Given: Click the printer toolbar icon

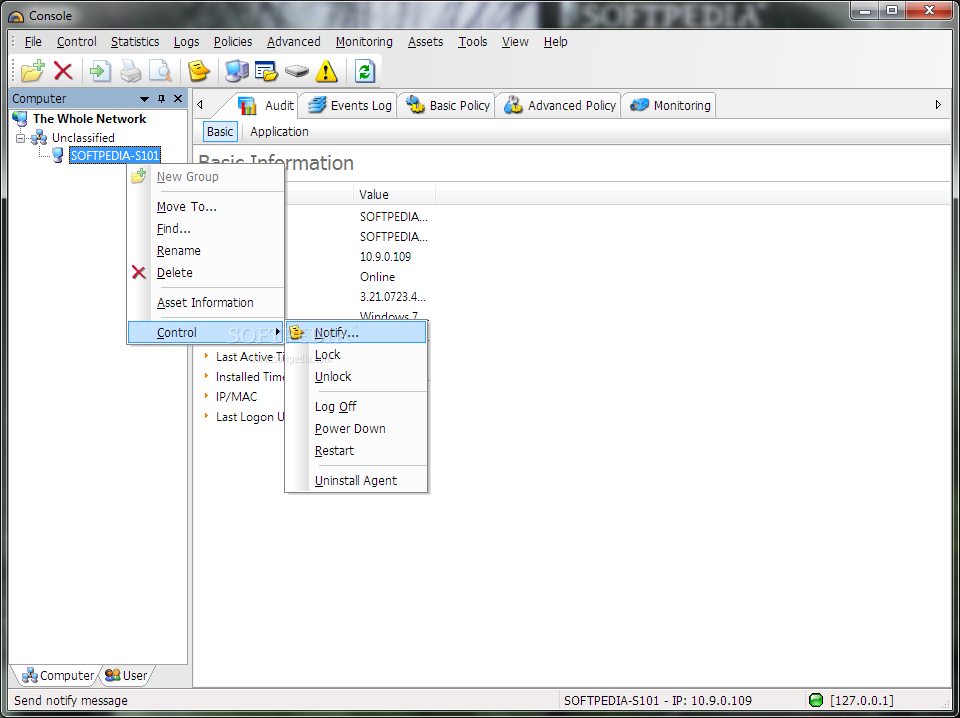Looking at the screenshot, I should pyautogui.click(x=130, y=71).
